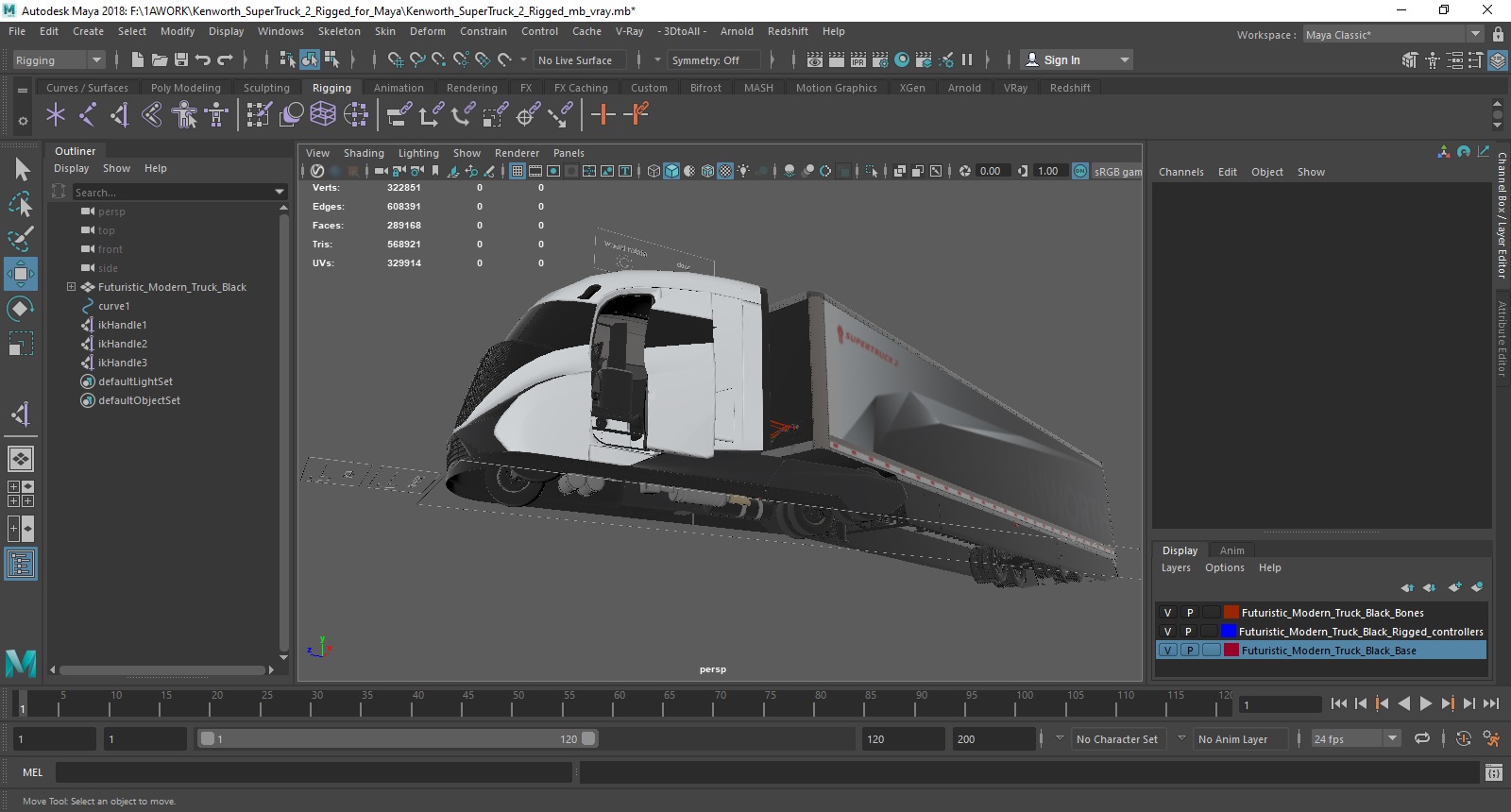The height and width of the screenshot is (812, 1511).
Task: Switch to the Anim layer tab
Action: (1231, 550)
